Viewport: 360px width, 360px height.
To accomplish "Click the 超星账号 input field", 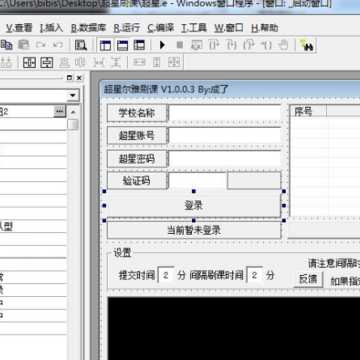I will click(225, 135).
